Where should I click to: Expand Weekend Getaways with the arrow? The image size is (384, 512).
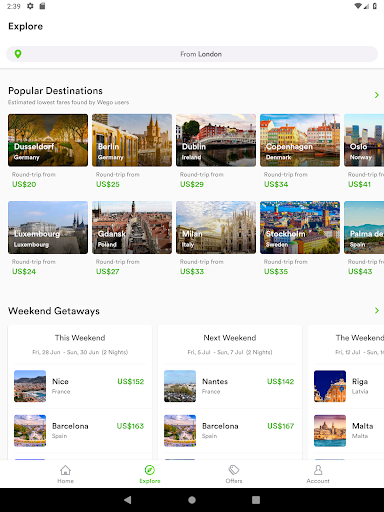[x=377, y=311]
